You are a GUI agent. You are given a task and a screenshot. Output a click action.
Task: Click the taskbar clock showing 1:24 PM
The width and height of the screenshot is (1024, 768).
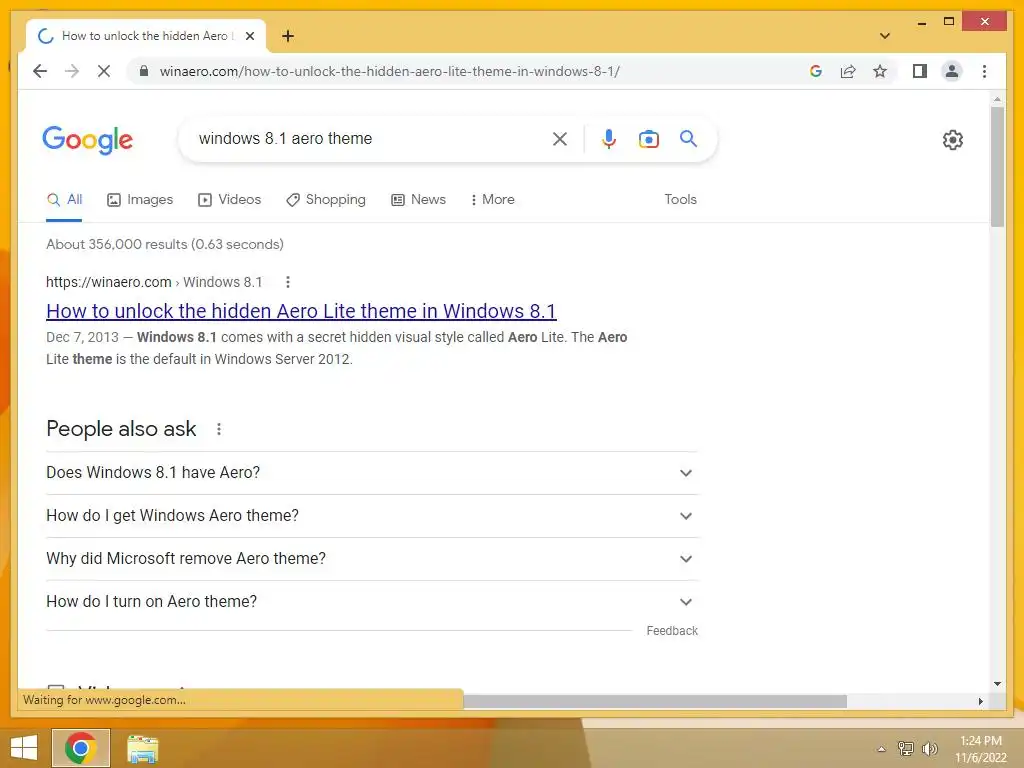[981, 749]
